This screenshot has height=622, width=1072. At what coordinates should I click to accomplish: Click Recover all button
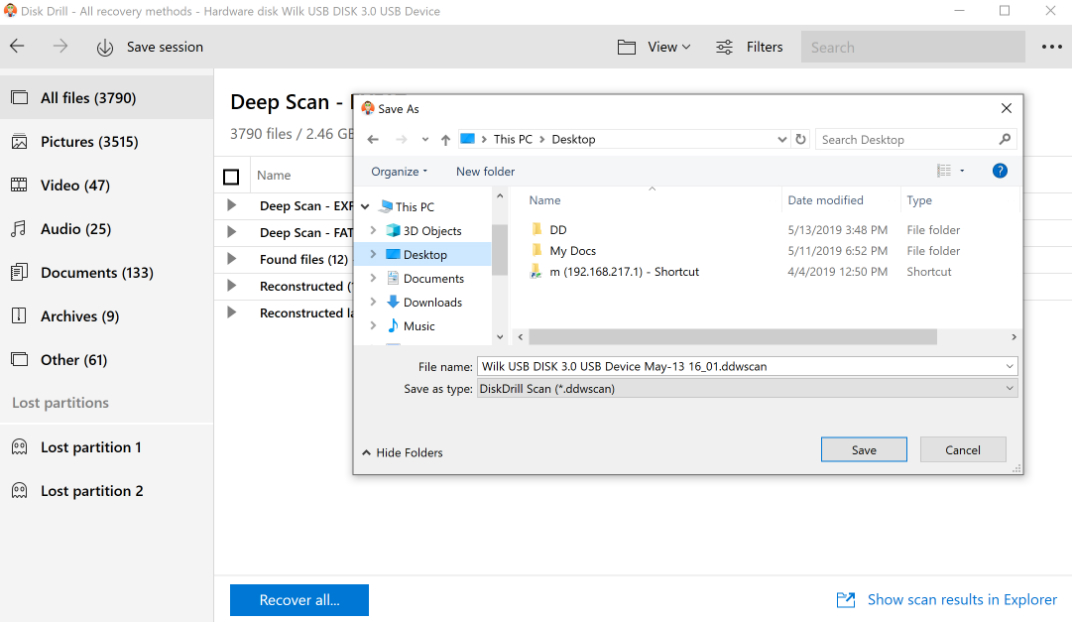coord(299,600)
